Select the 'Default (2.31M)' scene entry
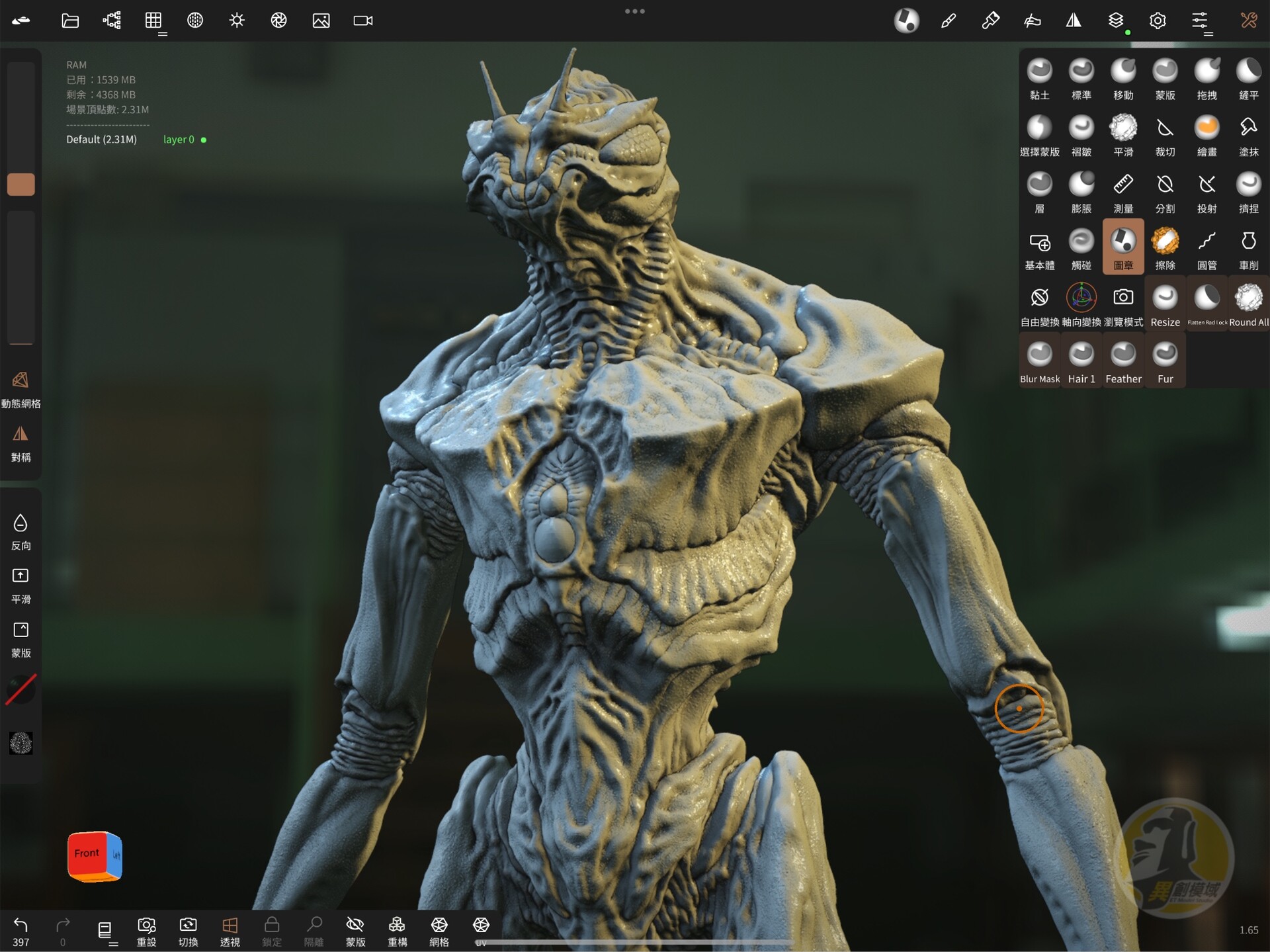1270x952 pixels. [x=101, y=139]
